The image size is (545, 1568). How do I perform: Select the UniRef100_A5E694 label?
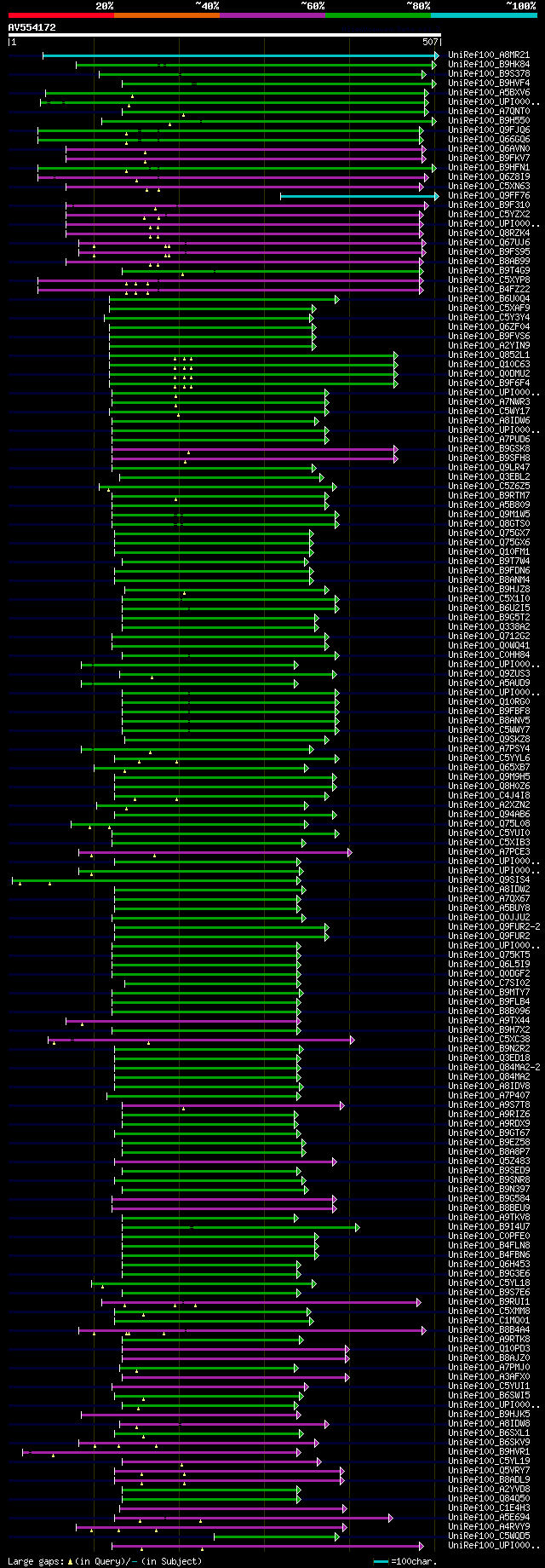489,1518
